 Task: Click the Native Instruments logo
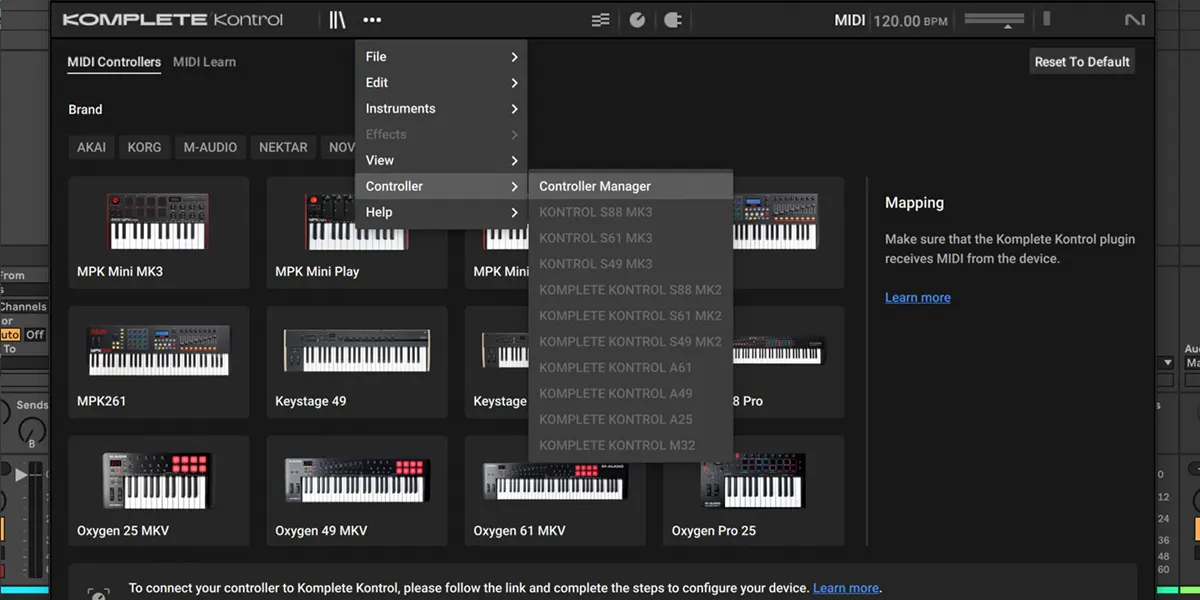pyautogui.click(x=1136, y=18)
